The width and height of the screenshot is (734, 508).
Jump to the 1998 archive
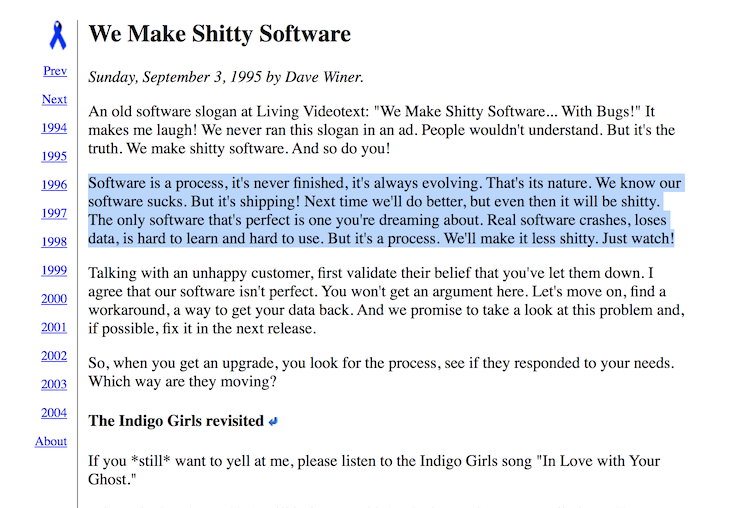click(54, 242)
